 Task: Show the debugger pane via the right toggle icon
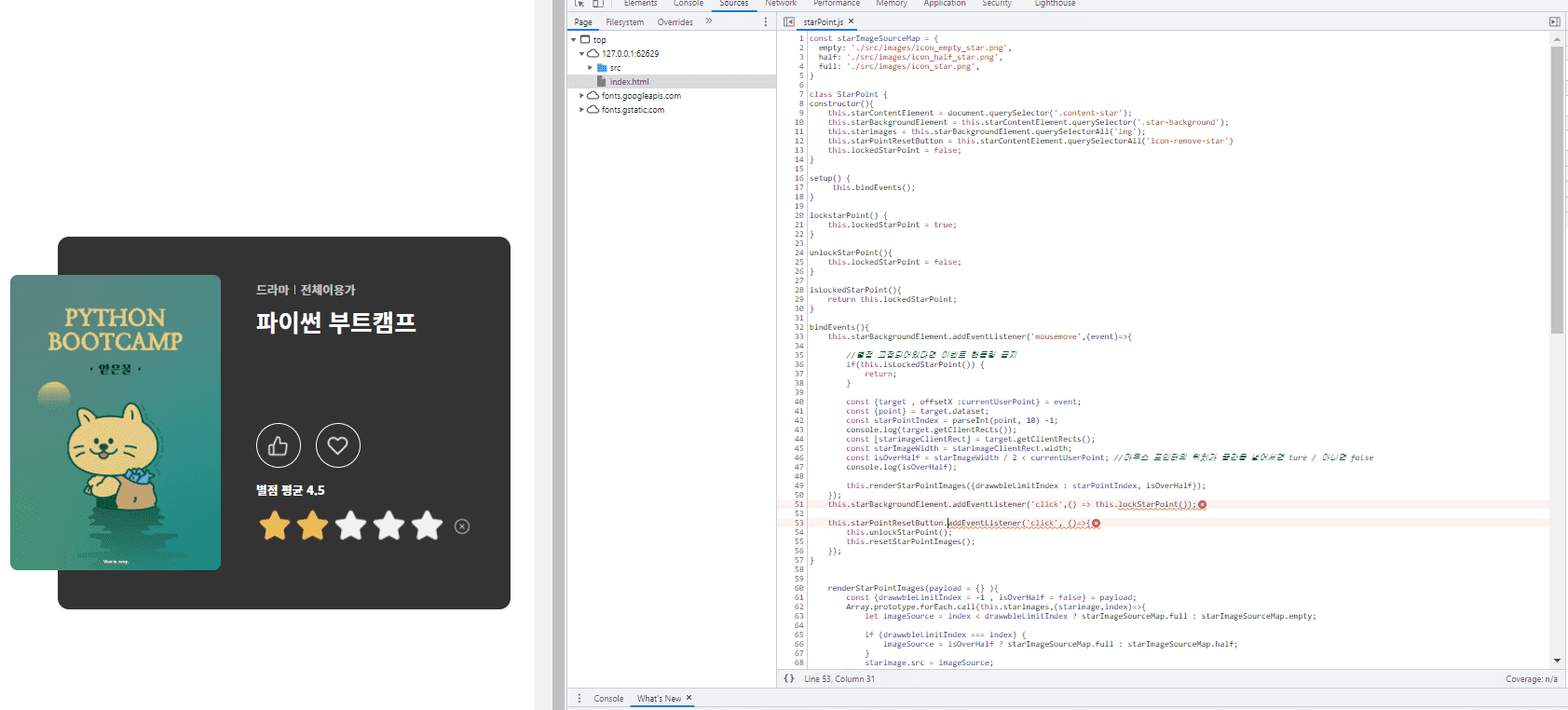1554,21
